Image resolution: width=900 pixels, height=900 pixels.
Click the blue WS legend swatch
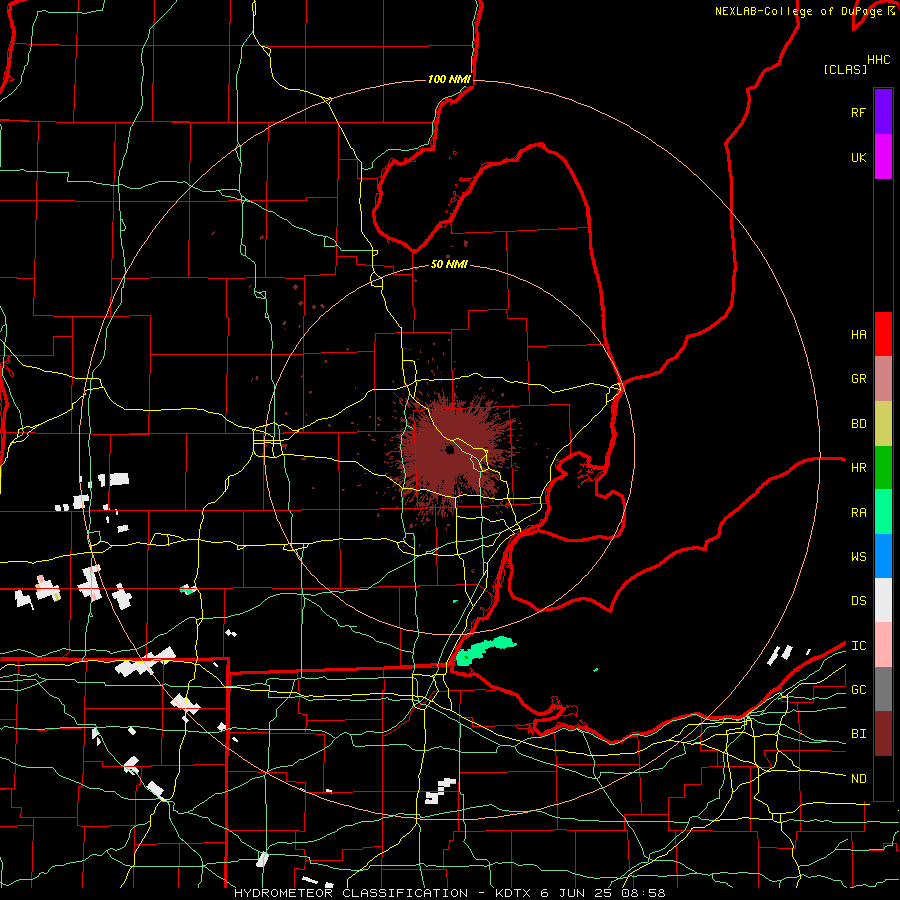click(883, 556)
